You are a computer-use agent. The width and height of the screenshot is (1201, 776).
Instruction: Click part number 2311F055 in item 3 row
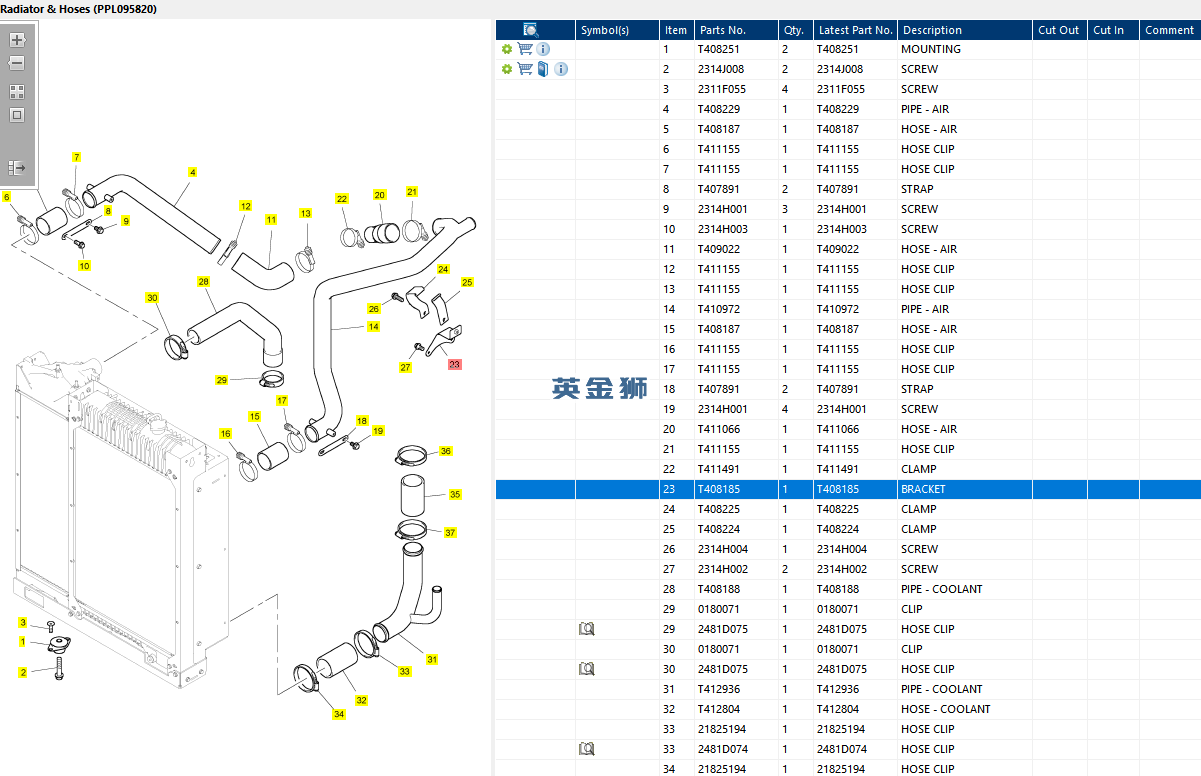click(x=722, y=89)
